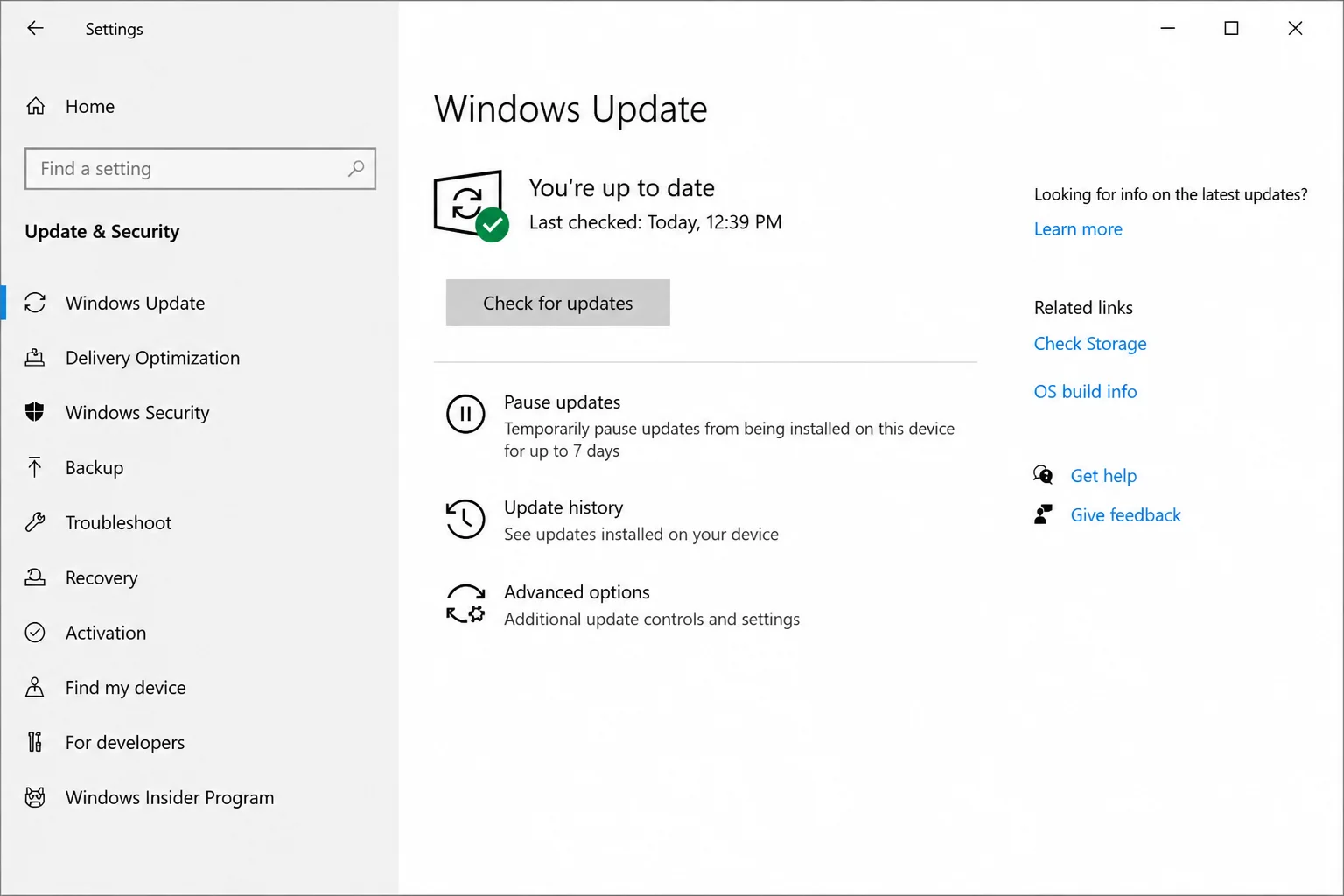Click the OS build info link
The width and height of the screenshot is (1344, 896).
(x=1085, y=392)
